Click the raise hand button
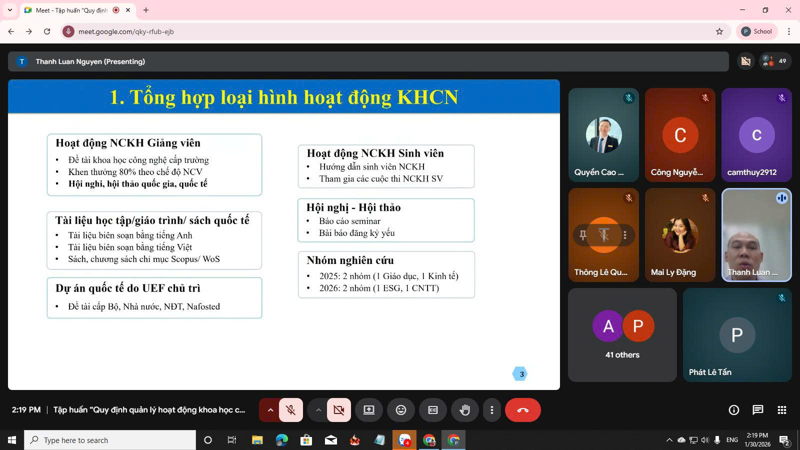 click(465, 410)
